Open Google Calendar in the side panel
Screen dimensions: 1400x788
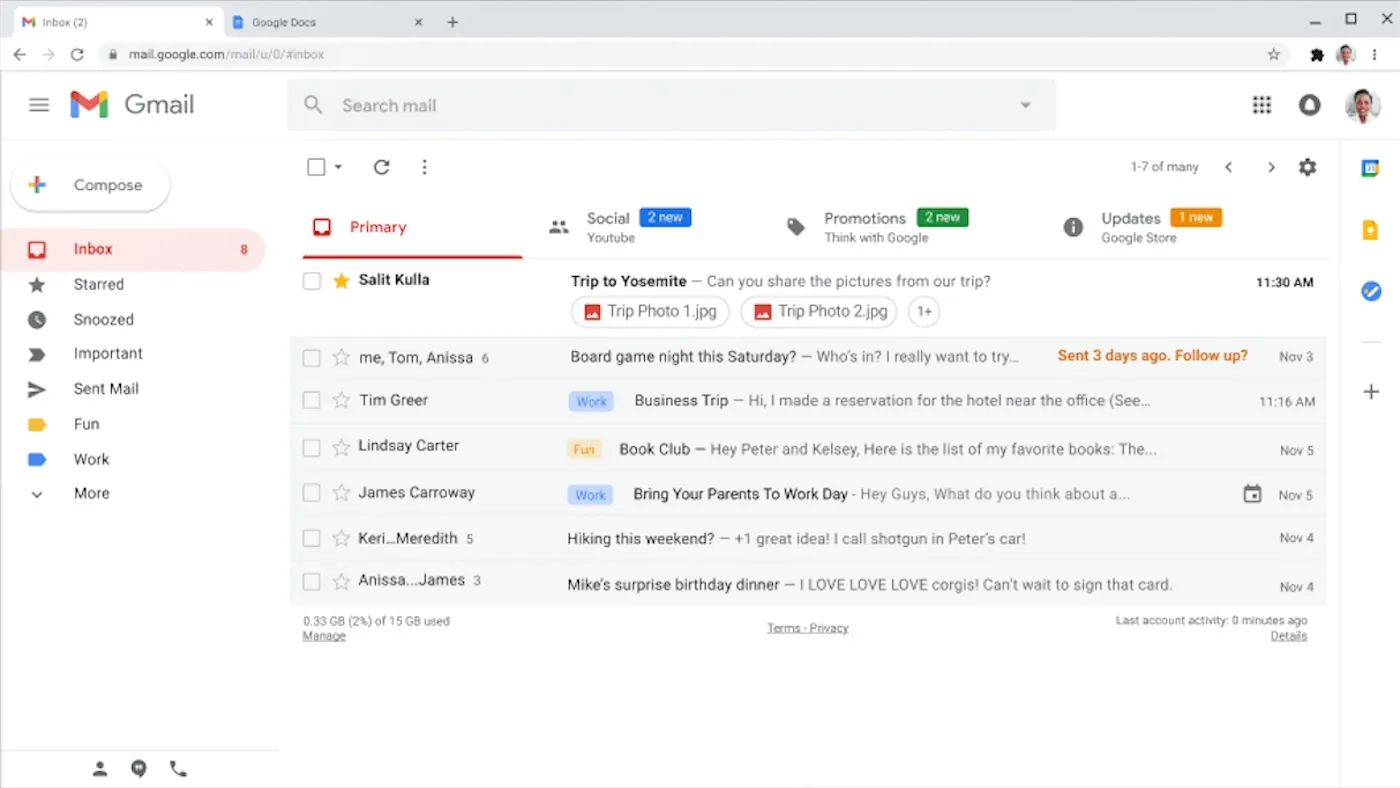(1371, 167)
